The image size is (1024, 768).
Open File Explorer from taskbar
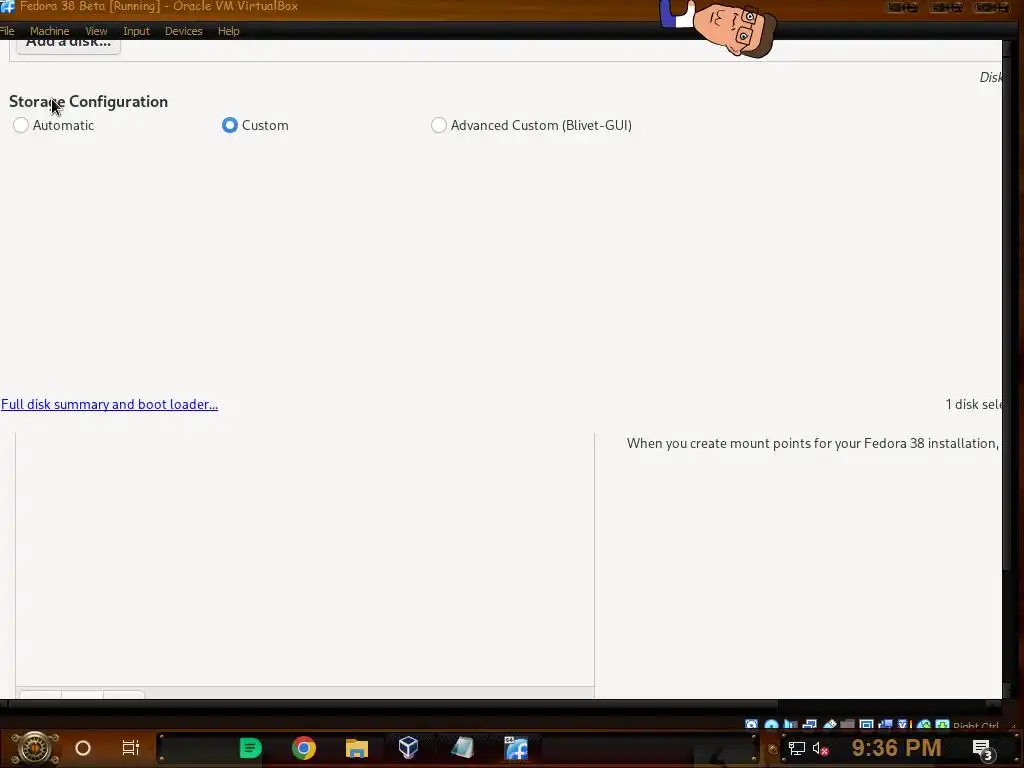pos(357,748)
